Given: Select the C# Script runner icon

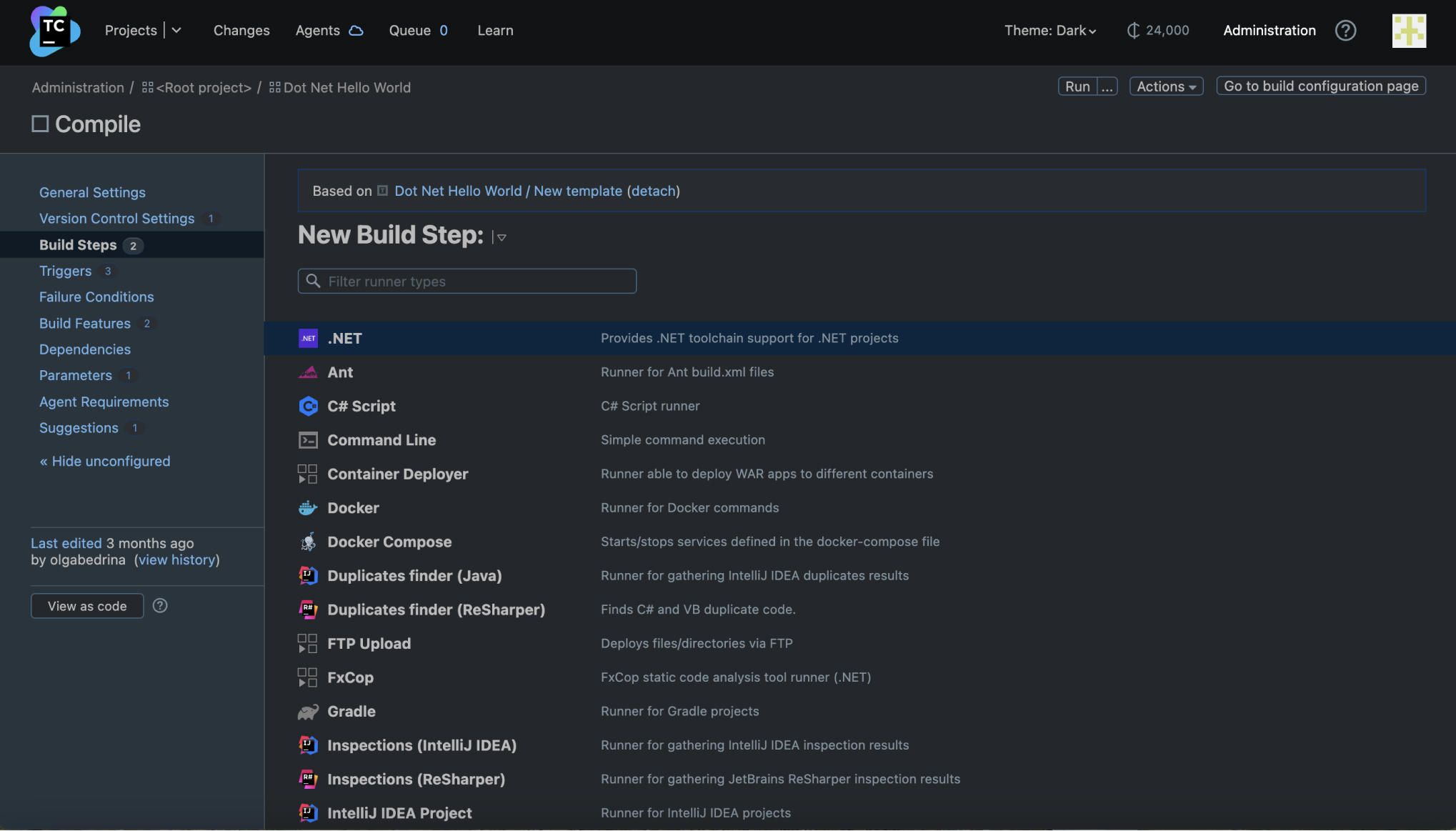Looking at the screenshot, I should pos(308,406).
